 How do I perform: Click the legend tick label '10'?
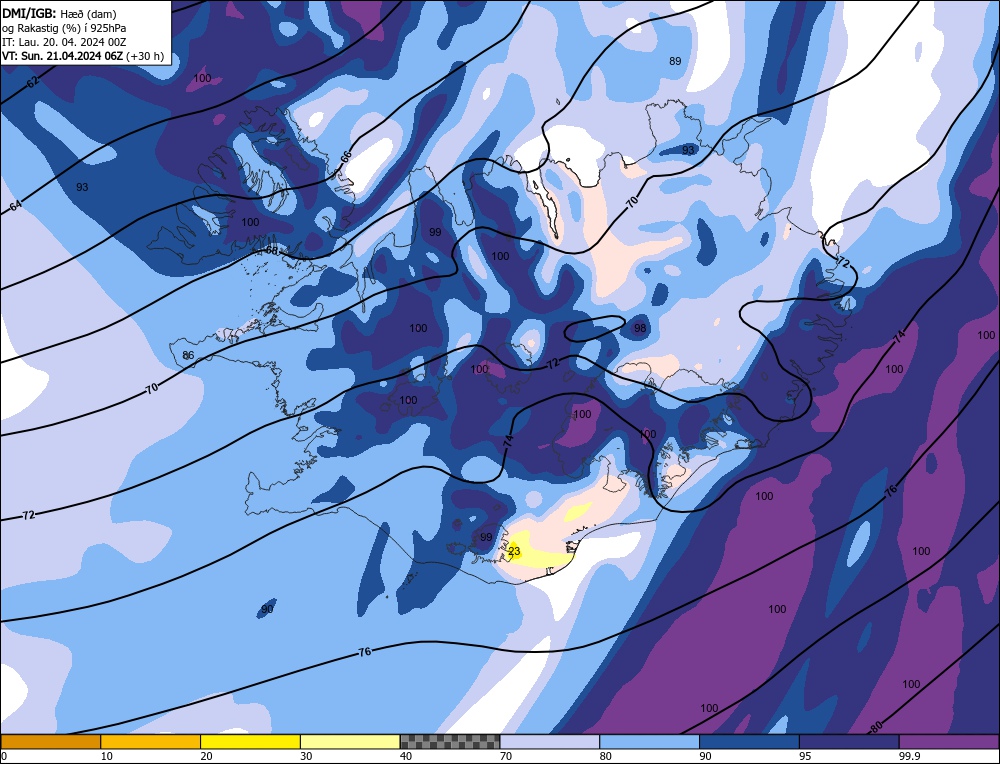(107, 756)
